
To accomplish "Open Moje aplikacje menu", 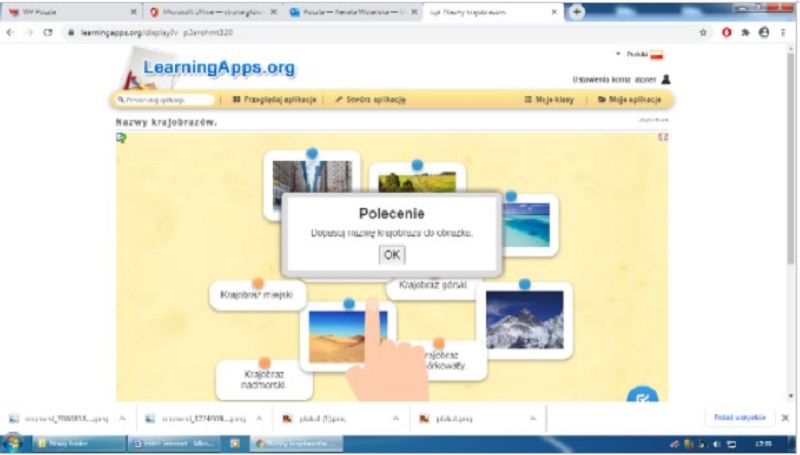I will pos(629,99).
